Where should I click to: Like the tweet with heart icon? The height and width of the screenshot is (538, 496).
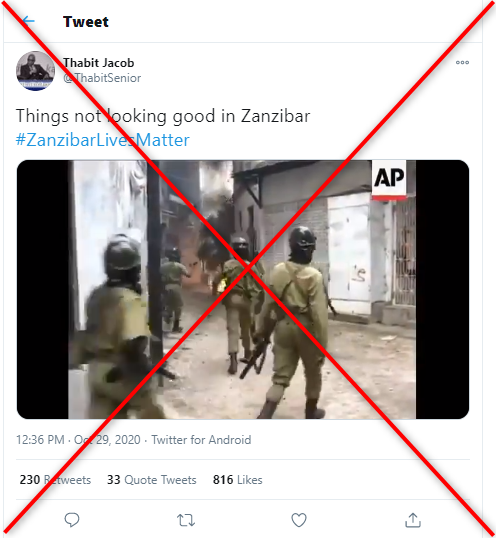299,520
